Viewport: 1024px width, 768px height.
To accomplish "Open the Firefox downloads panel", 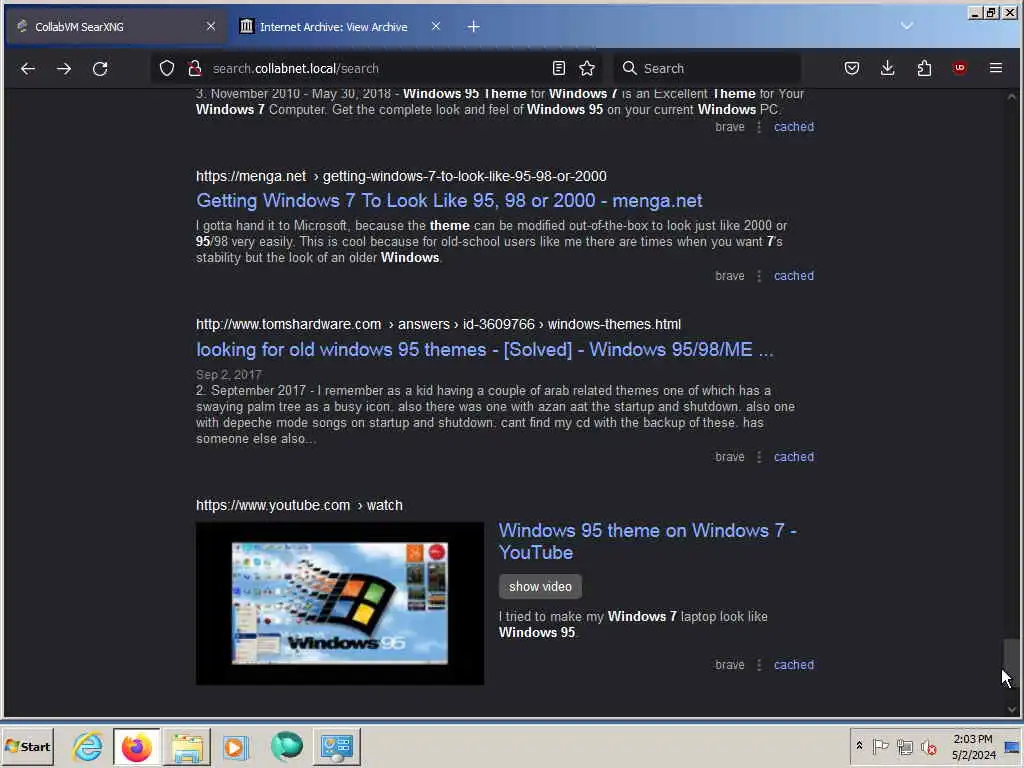I will 888,69.
